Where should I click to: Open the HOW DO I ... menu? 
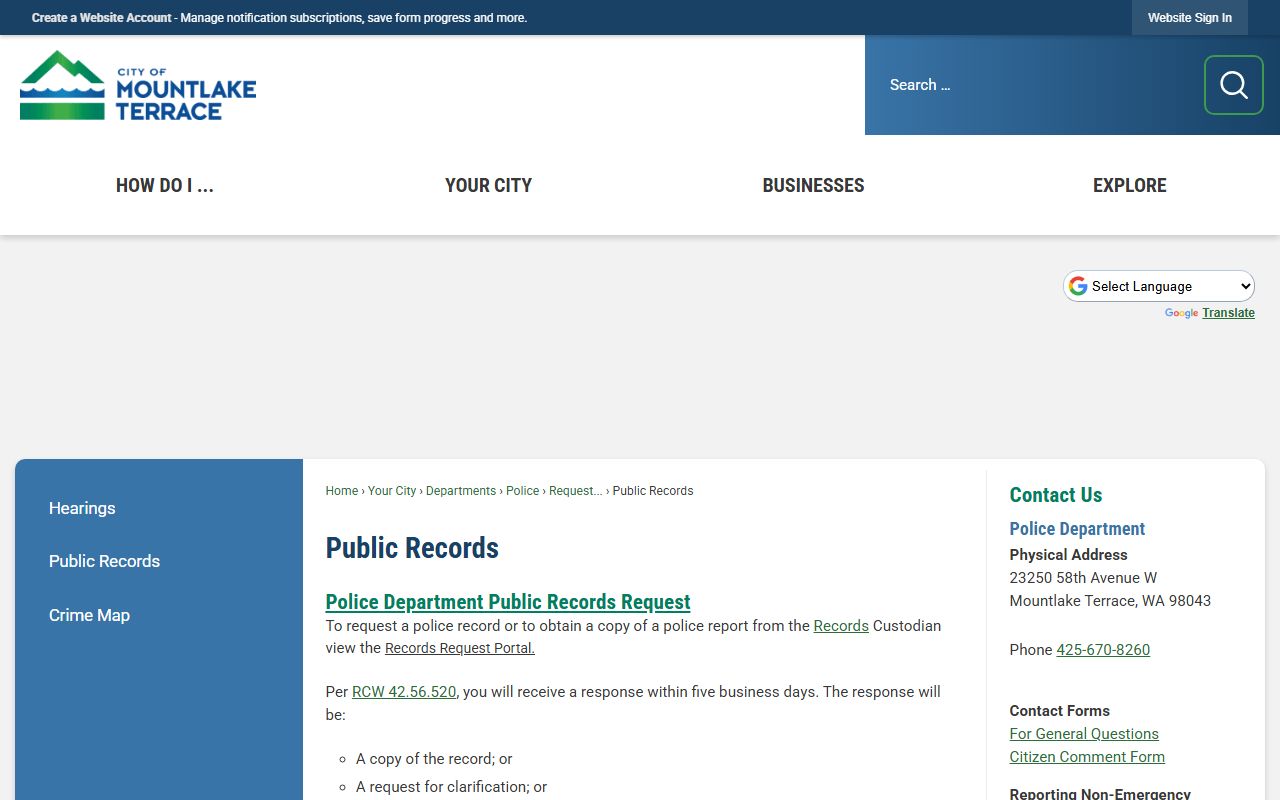165,185
